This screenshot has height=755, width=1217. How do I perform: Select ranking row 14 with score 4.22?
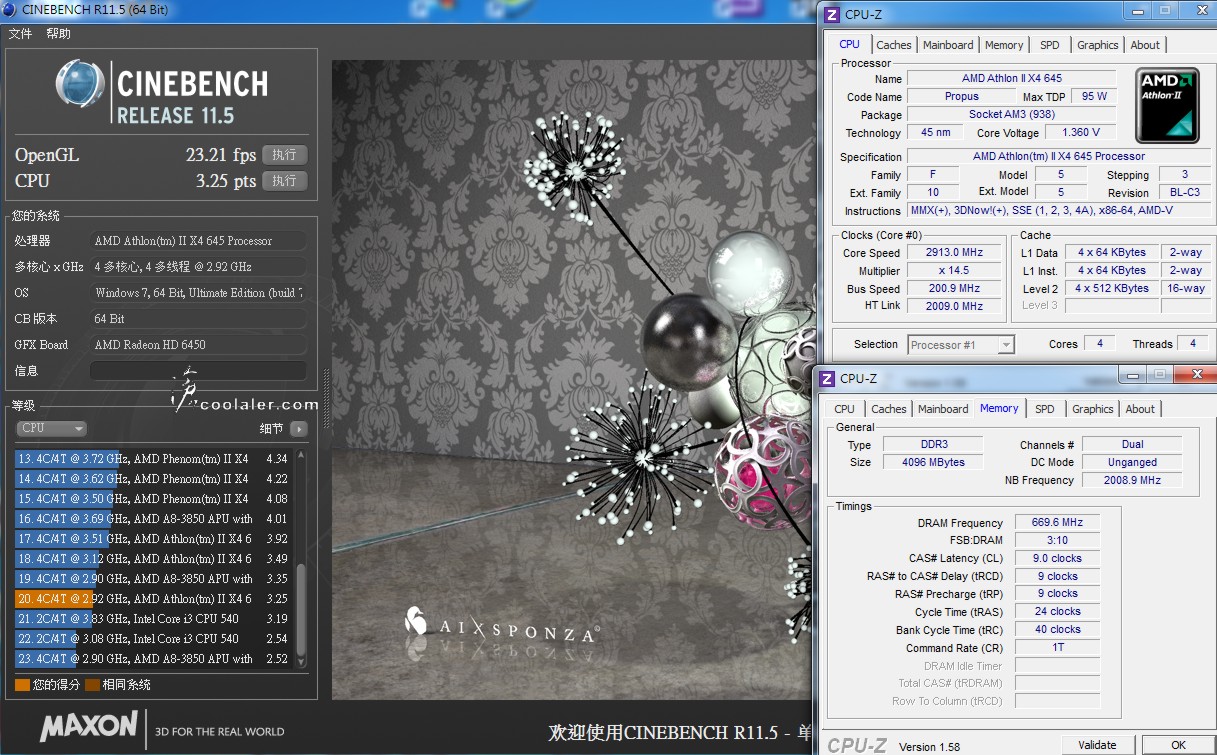tap(152, 479)
